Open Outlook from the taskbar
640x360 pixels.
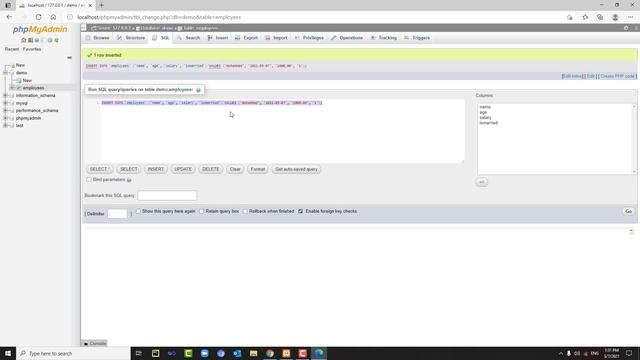(237, 353)
